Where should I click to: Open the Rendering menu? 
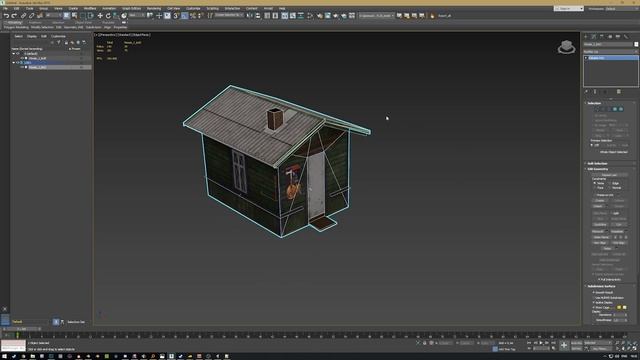point(153,8)
